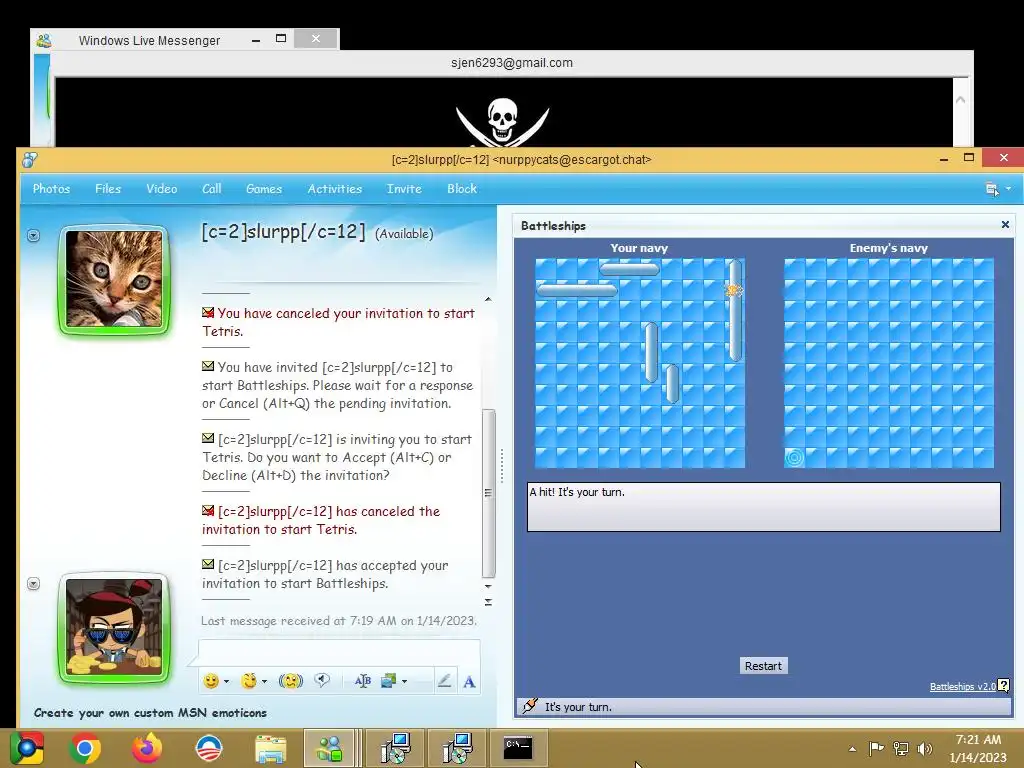Click Invite in the conversation toolbar

(404, 189)
